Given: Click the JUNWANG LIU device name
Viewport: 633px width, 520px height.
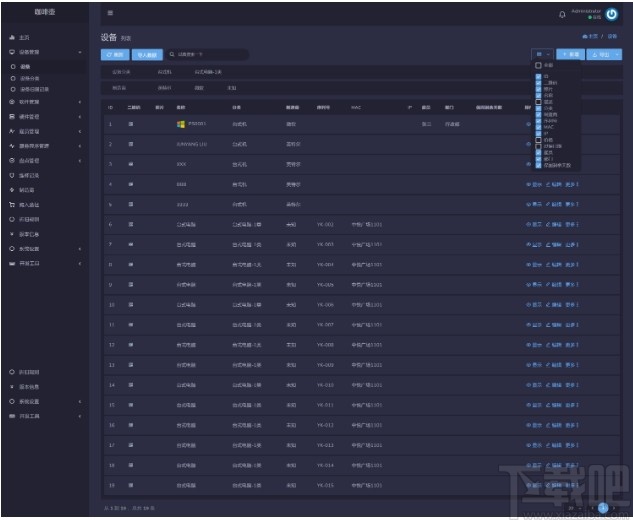Looking at the screenshot, I should tap(192, 144).
